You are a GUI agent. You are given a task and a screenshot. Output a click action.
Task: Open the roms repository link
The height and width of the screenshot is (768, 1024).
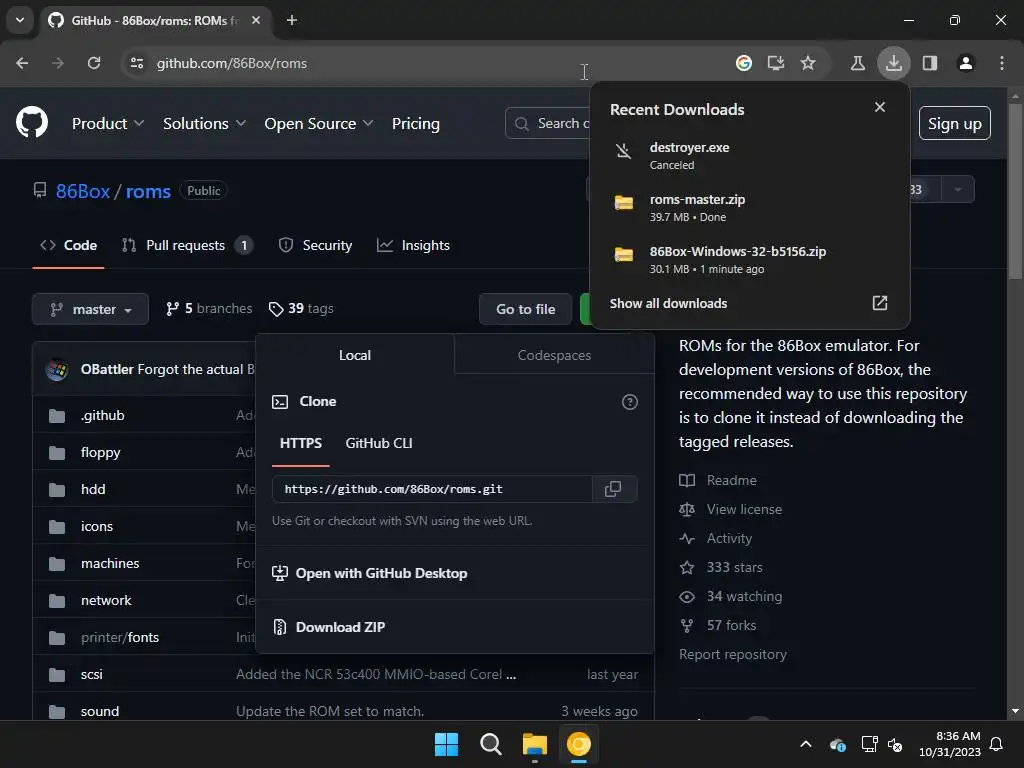click(x=148, y=191)
